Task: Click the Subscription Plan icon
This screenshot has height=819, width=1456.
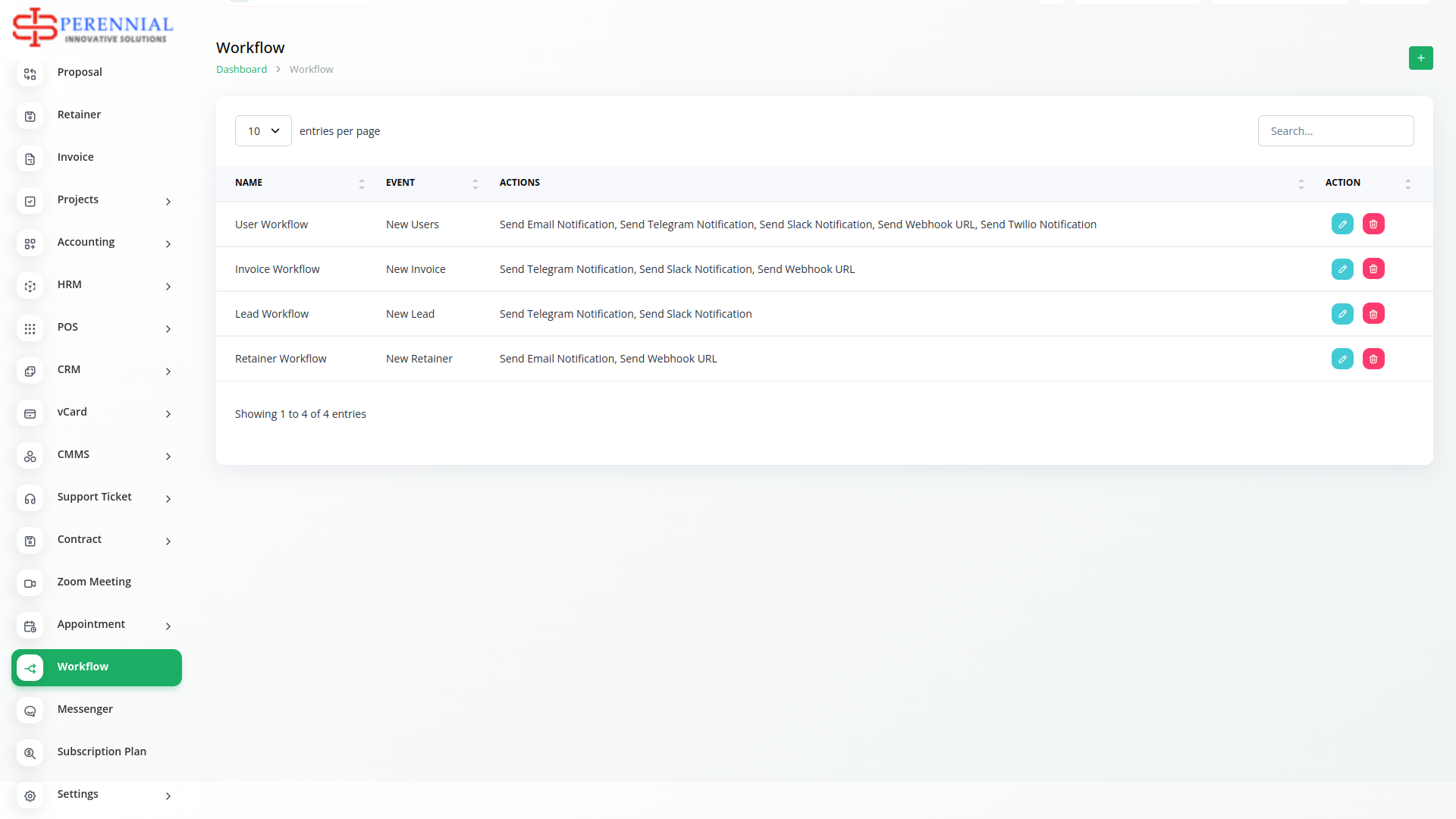Action: [30, 753]
